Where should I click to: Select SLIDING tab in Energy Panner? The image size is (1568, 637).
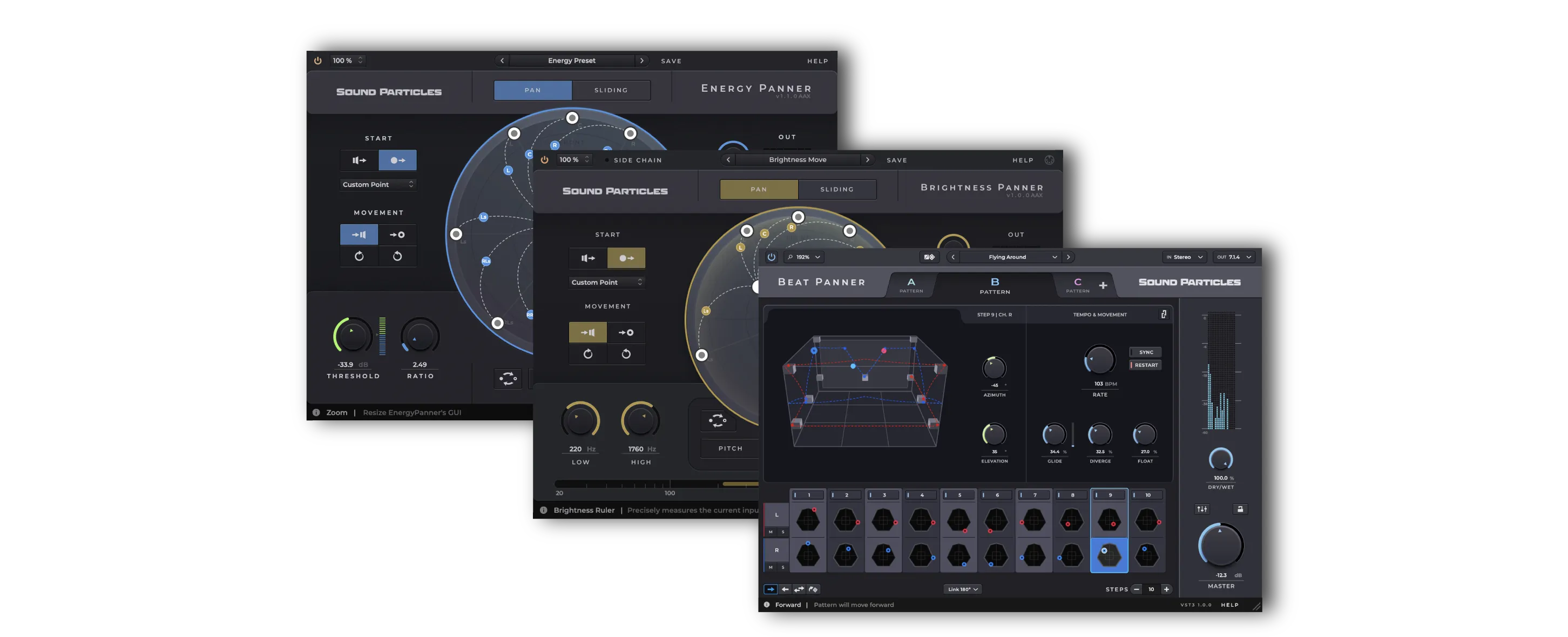611,90
